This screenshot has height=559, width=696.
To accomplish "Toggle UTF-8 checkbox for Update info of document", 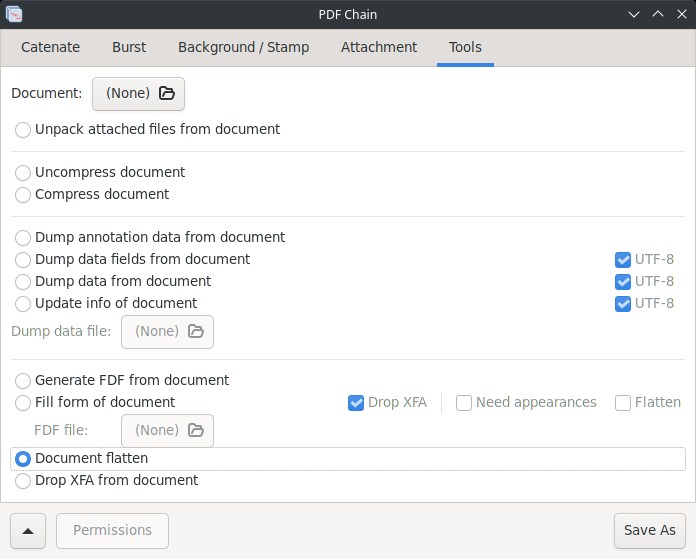I will [623, 304].
